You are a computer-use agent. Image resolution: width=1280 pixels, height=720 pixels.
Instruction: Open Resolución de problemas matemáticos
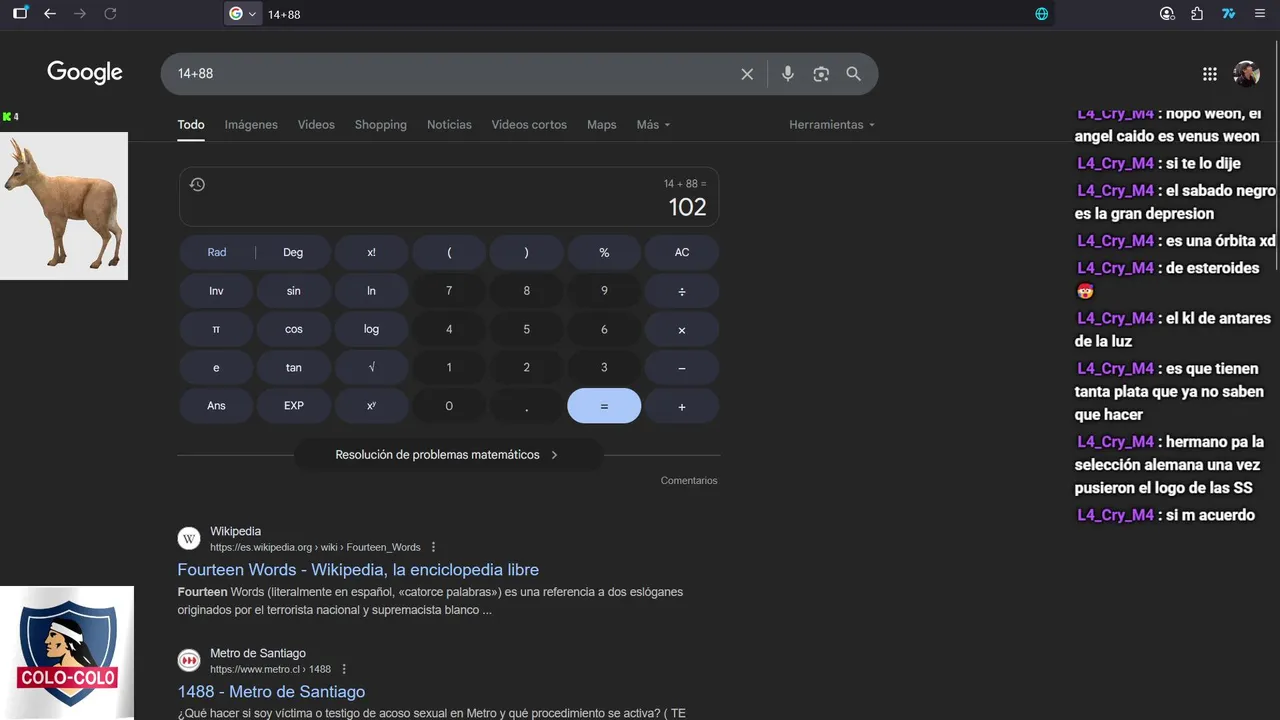pos(448,455)
